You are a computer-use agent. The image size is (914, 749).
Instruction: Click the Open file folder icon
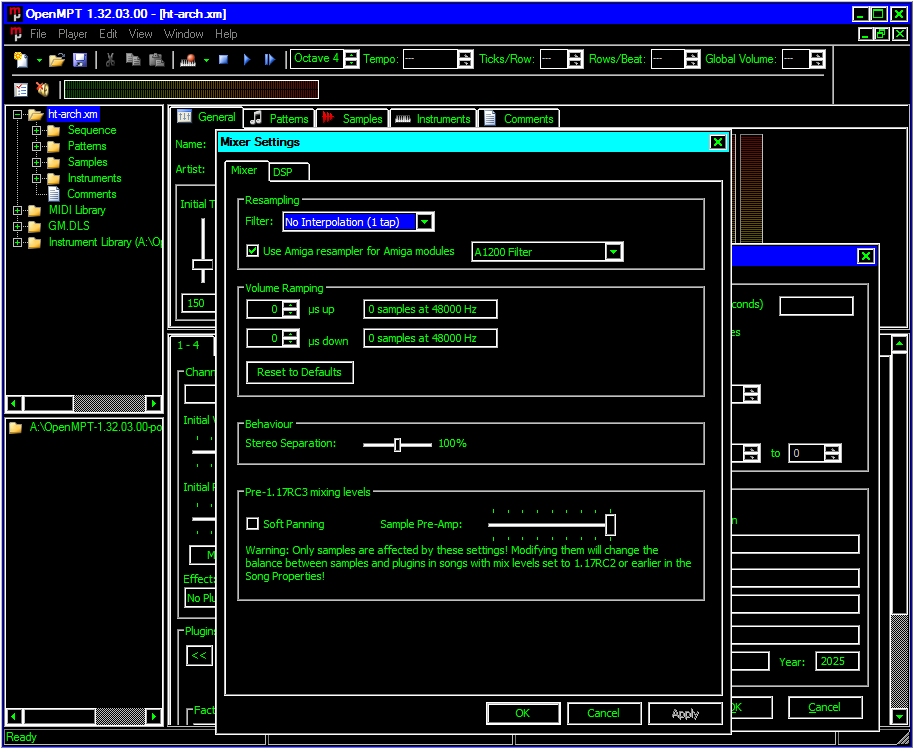pyautogui.click(x=57, y=59)
